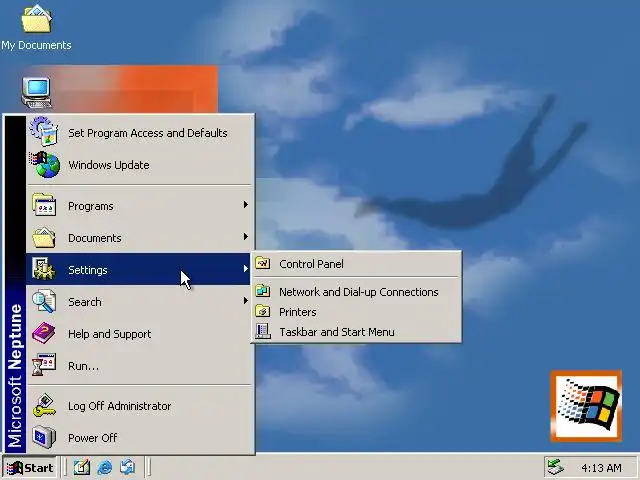
Task: Click the Run hourglass icon
Action: (44, 365)
